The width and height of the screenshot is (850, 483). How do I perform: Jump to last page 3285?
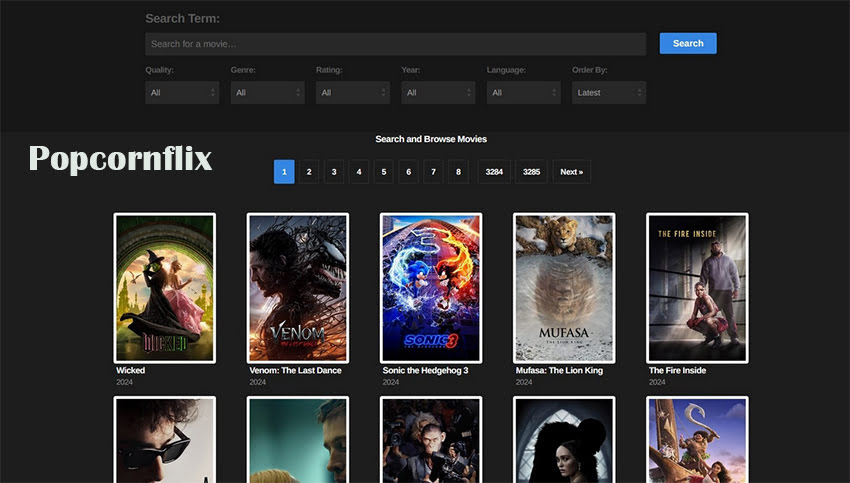point(531,172)
